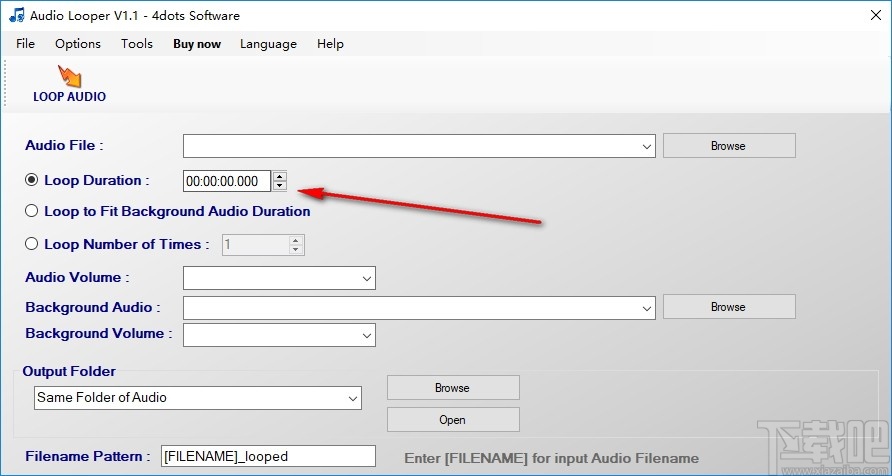Click the Buy now menu item
The height and width of the screenshot is (476, 892).
197,44
